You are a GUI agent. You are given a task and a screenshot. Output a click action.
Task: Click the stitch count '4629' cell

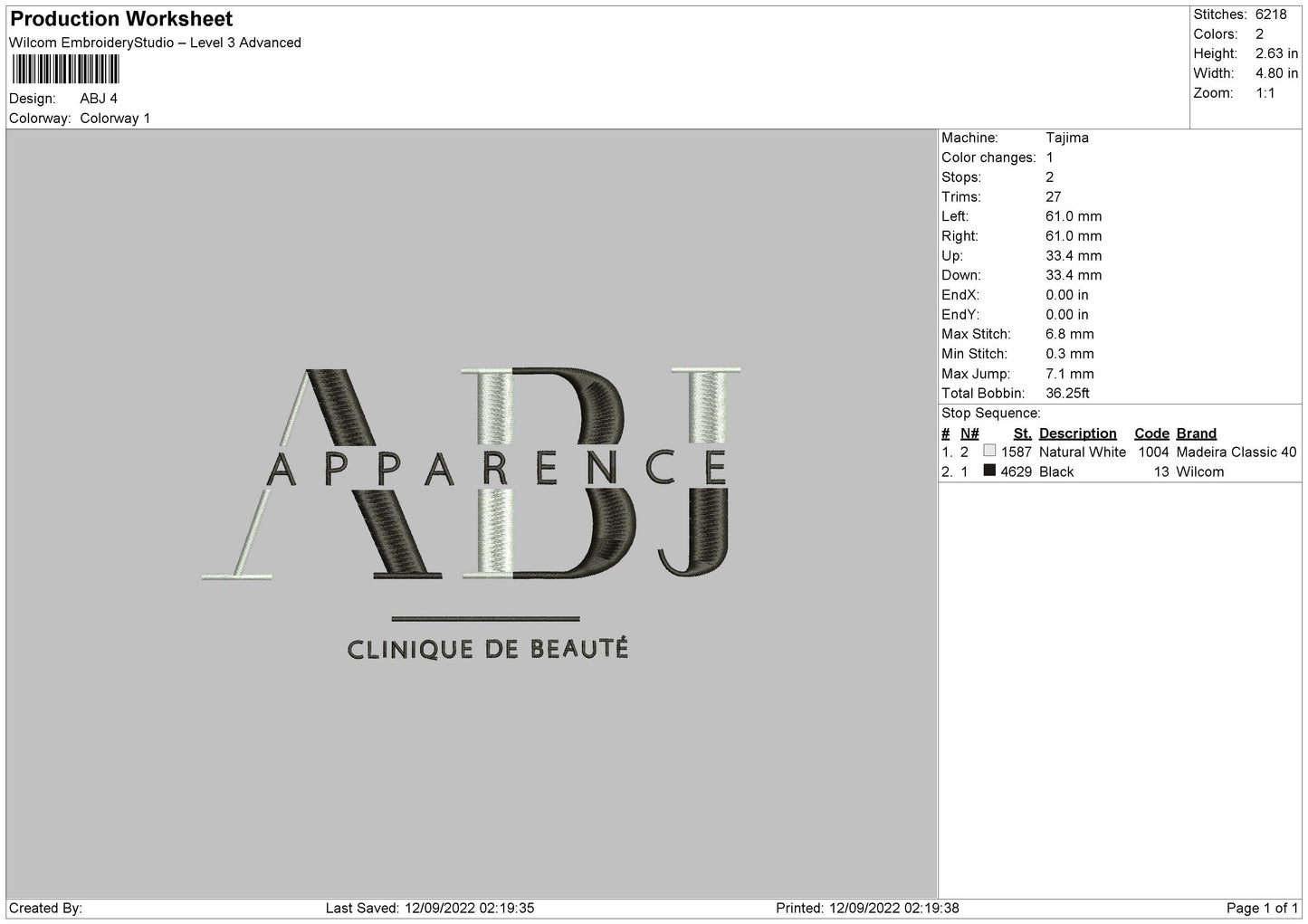pyautogui.click(x=1017, y=472)
